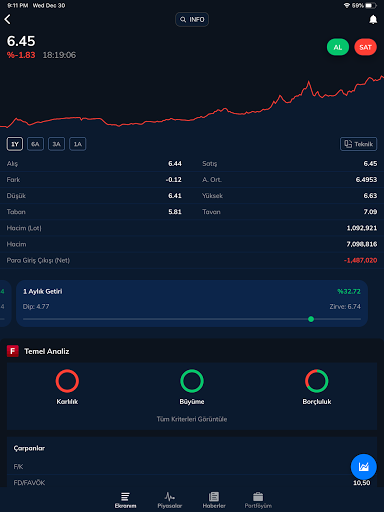Open the Borçluluk ring indicator
The image size is (384, 512).
coord(317,381)
